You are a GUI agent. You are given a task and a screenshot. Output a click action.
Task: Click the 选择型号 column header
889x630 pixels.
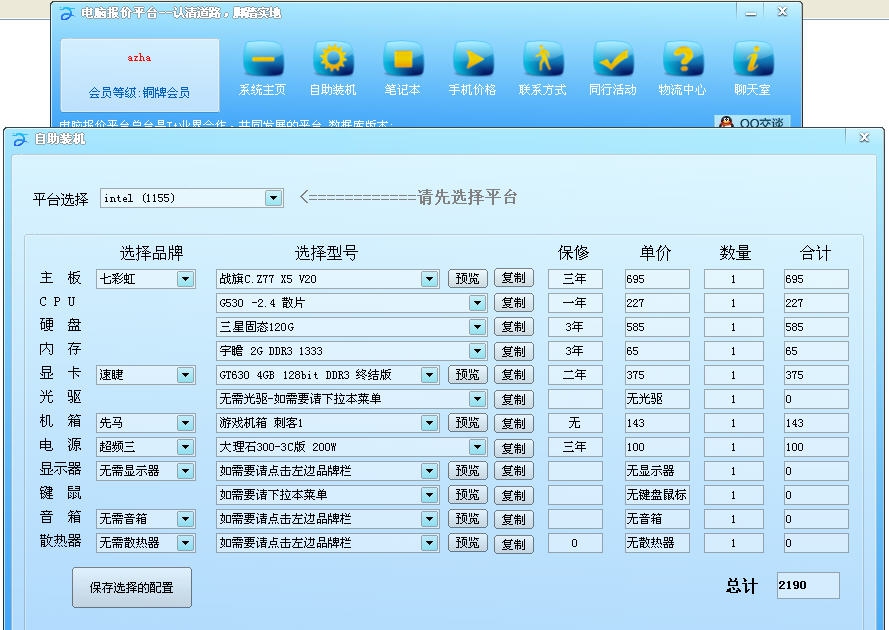pos(326,253)
